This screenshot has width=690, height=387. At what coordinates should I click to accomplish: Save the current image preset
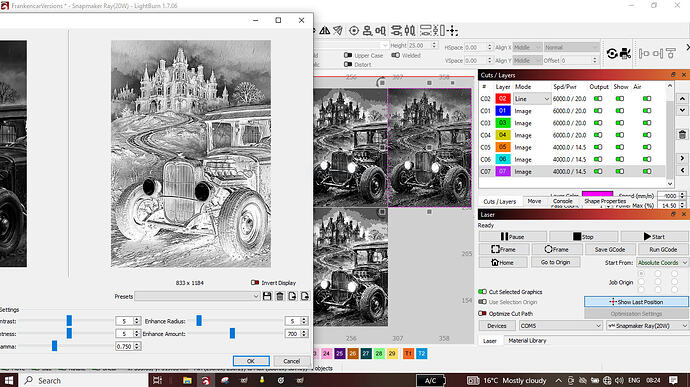coord(267,296)
